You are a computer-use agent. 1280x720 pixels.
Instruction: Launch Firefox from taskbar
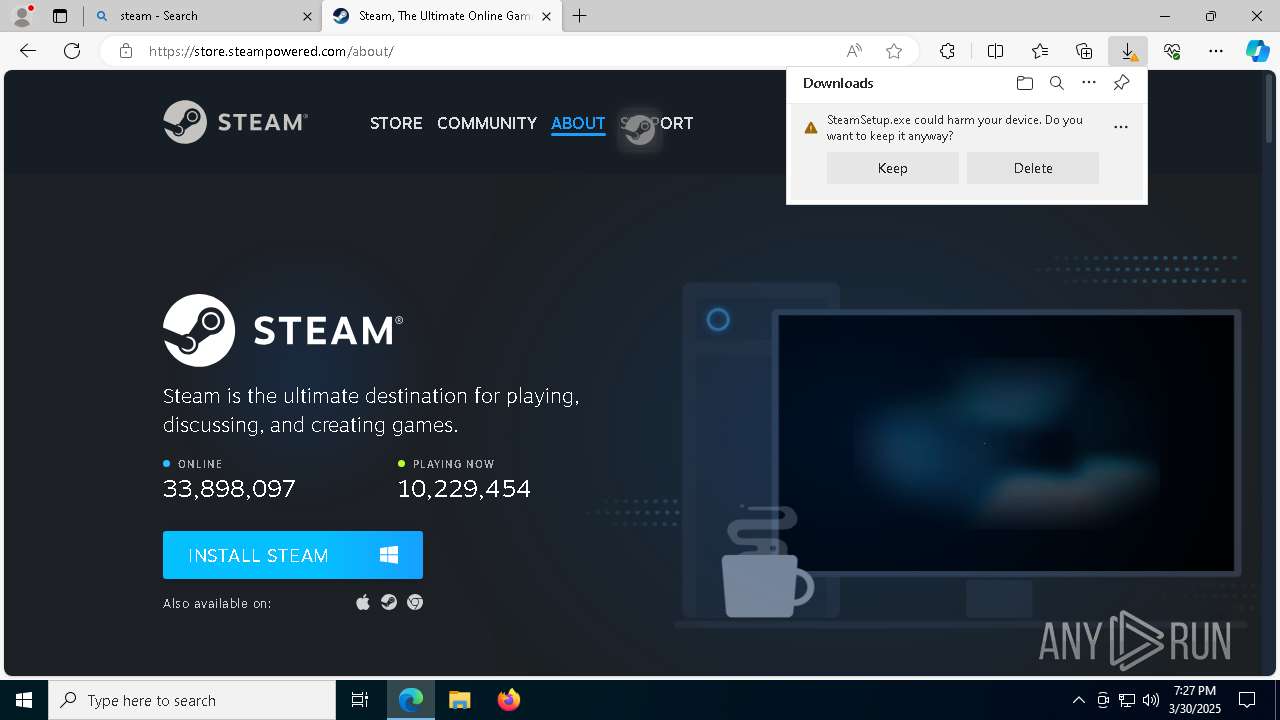click(x=508, y=700)
